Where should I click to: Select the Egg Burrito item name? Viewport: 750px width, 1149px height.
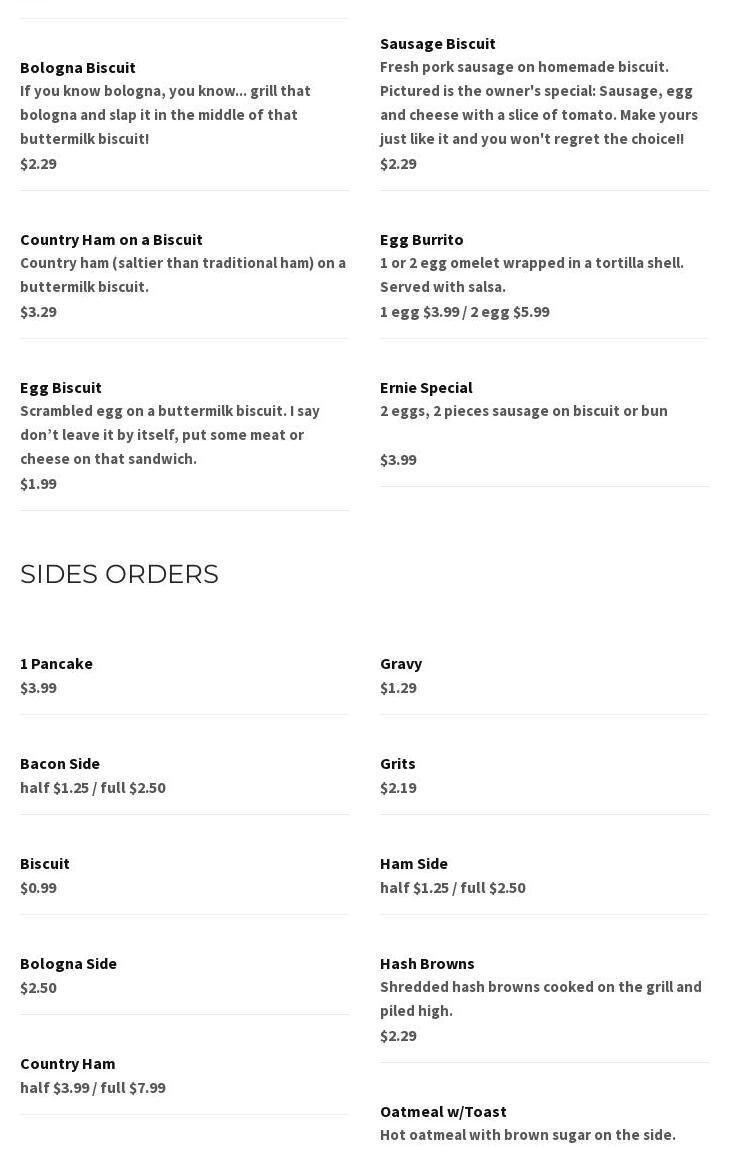[421, 239]
